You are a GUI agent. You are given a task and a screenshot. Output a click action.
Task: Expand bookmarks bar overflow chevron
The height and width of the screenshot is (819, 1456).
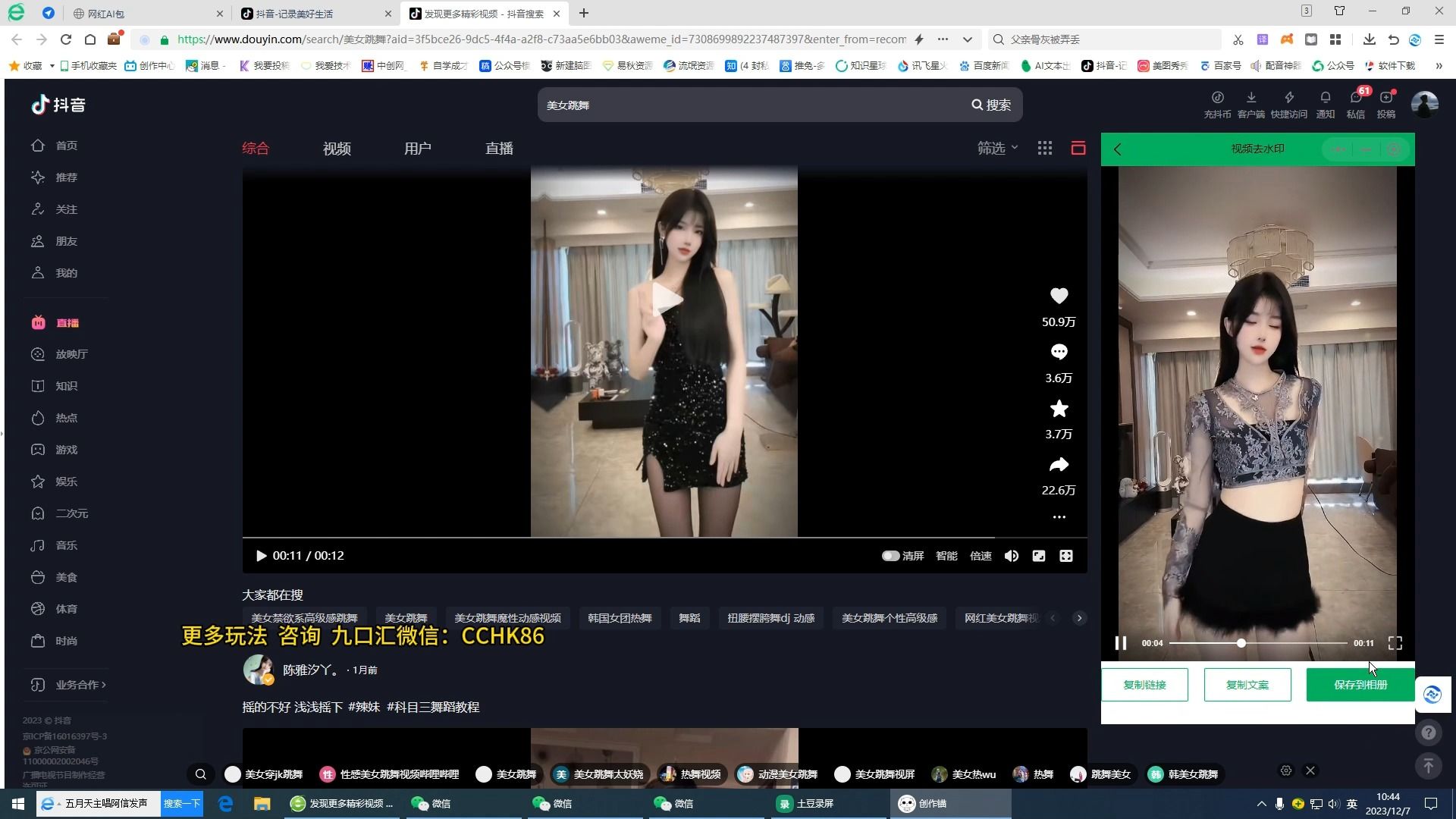tap(1439, 66)
